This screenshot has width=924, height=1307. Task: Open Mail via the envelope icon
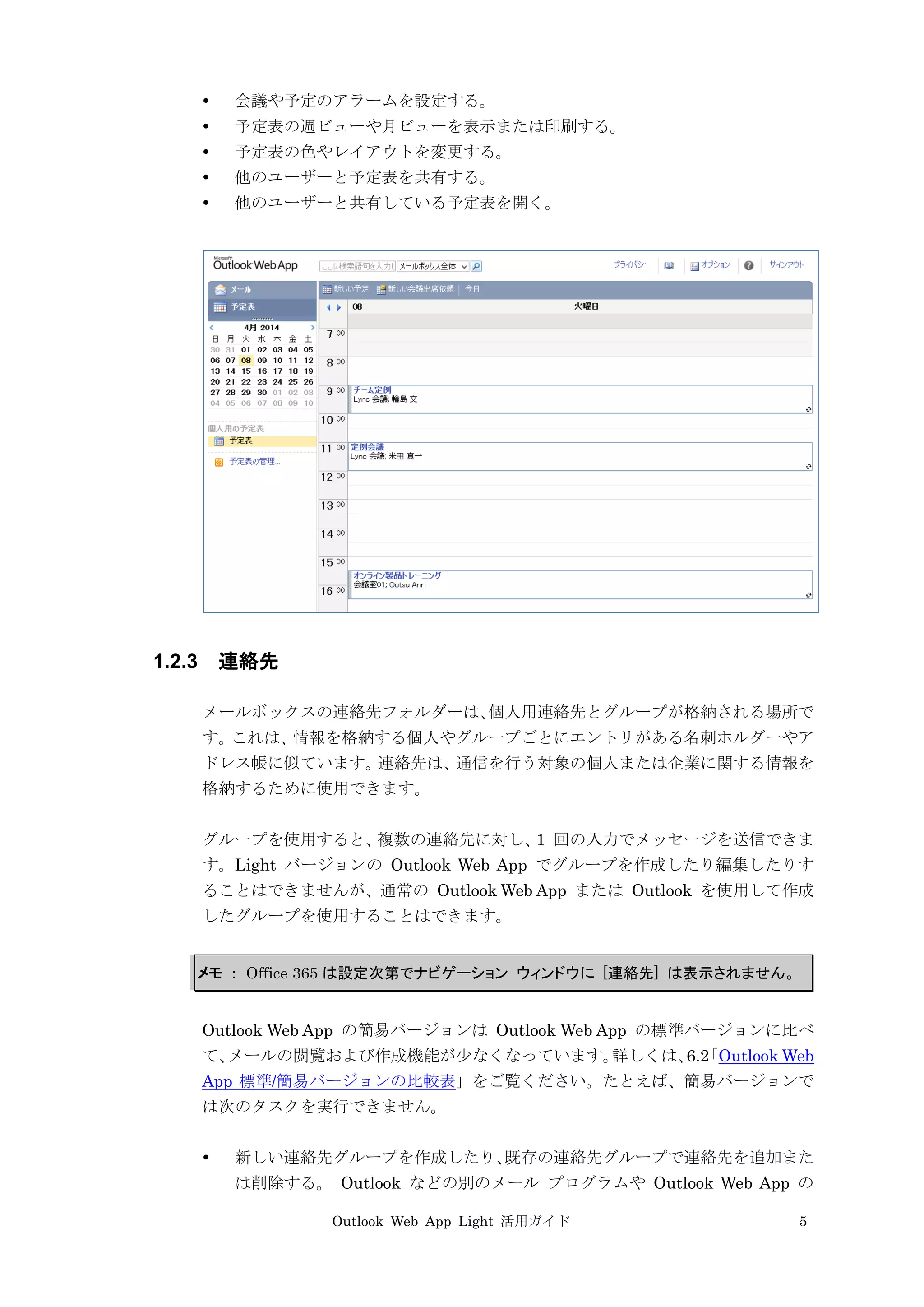[x=220, y=290]
